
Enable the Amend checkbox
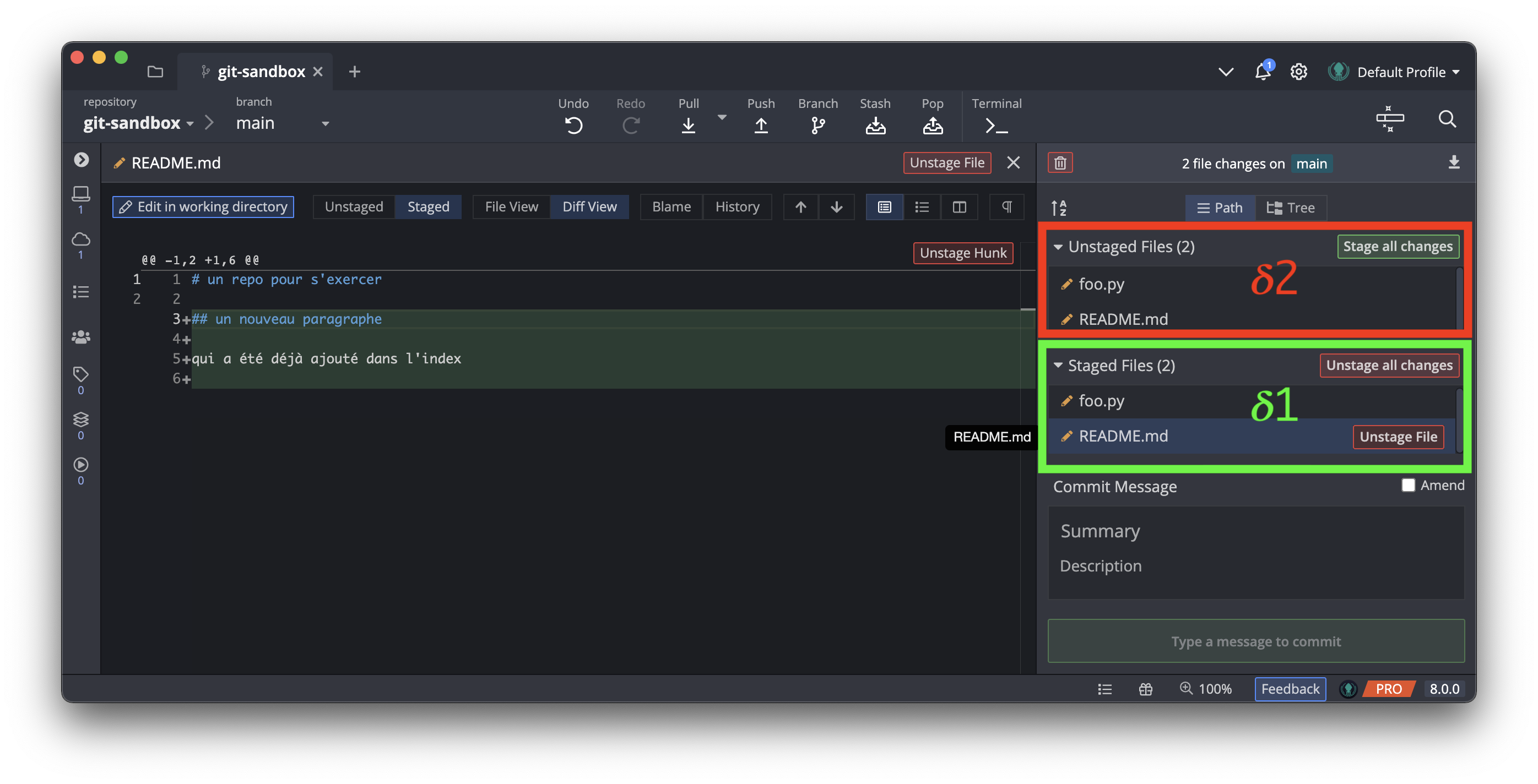1408,485
